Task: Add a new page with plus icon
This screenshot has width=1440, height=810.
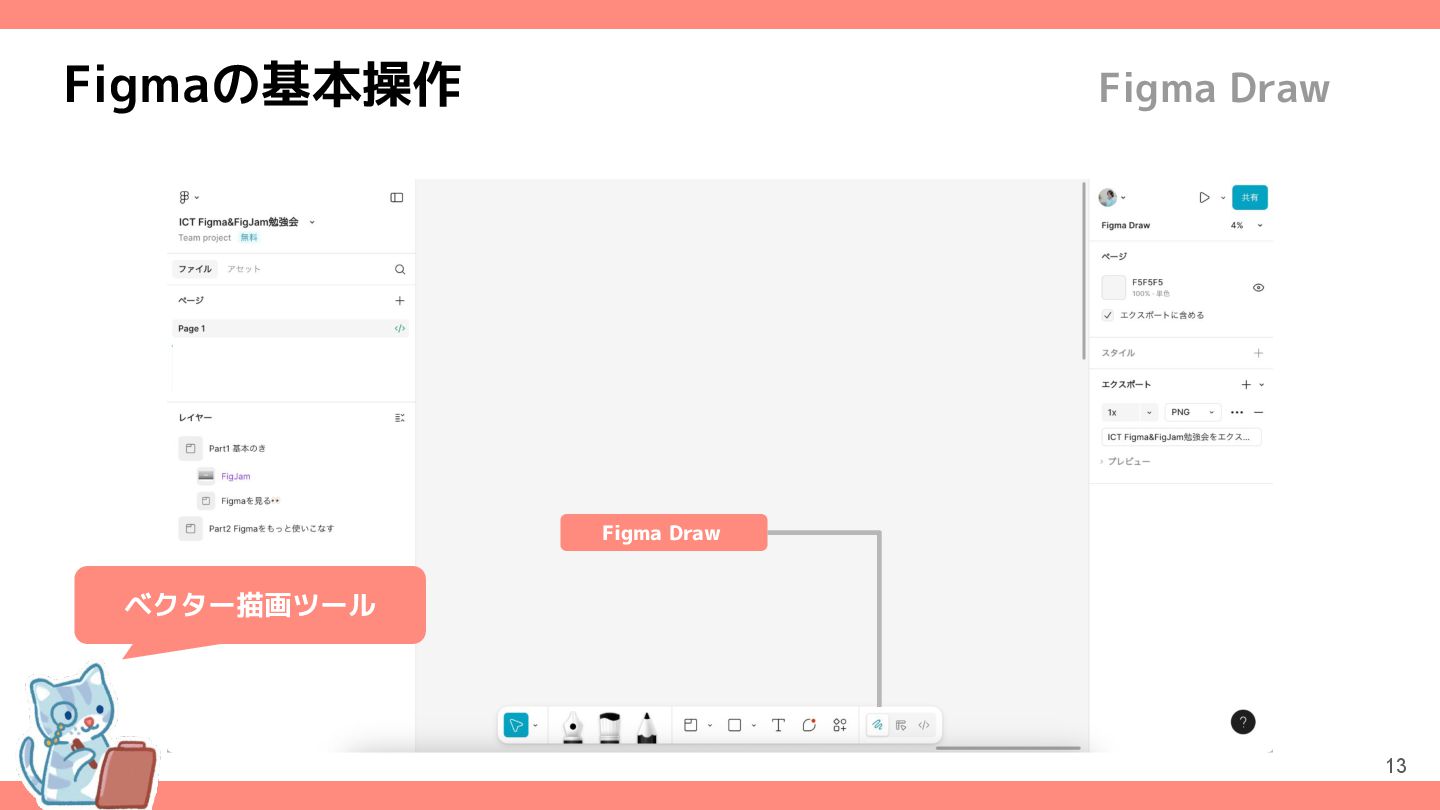Action: click(x=400, y=300)
